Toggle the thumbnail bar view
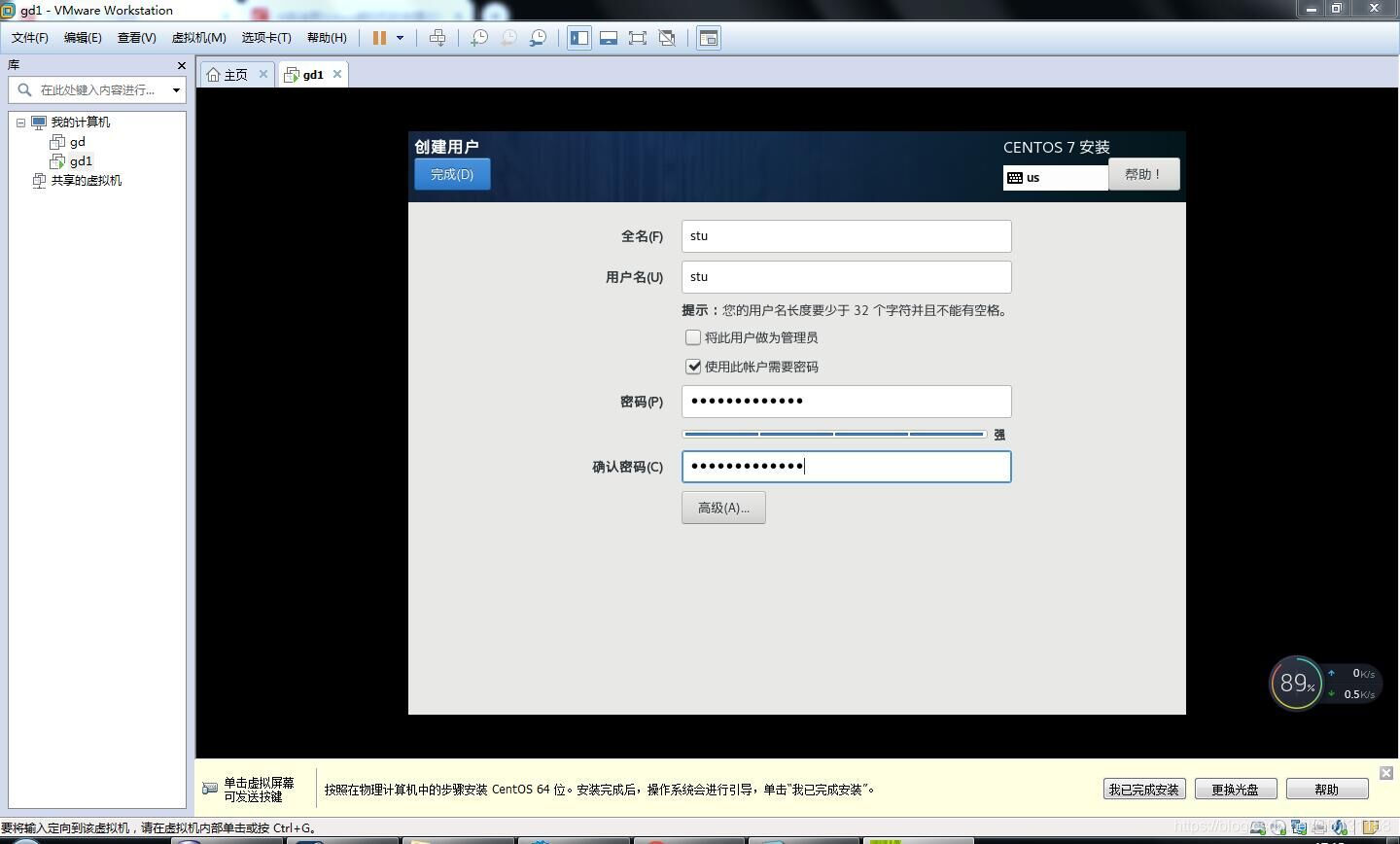Viewport: 1400px width, 844px height. tap(609, 38)
